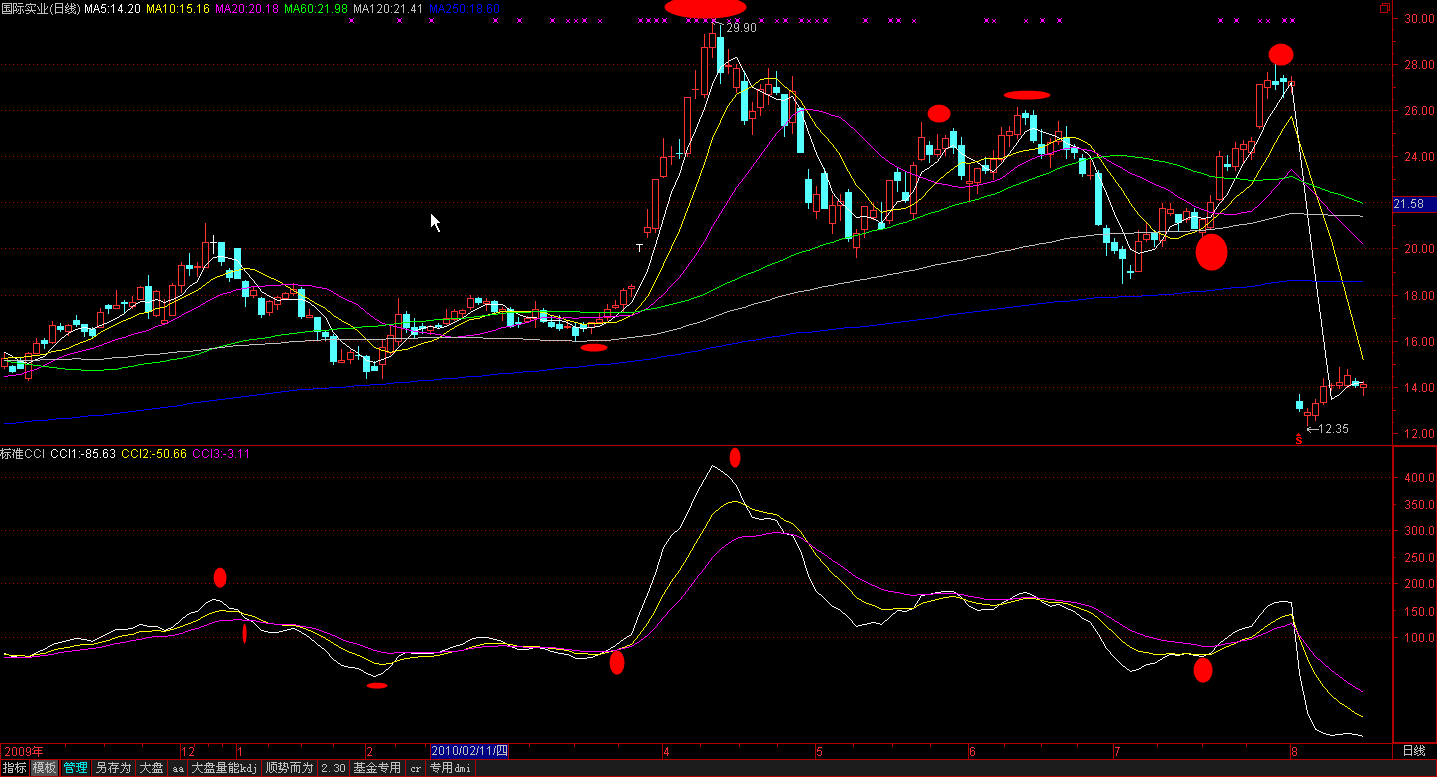The height and width of the screenshot is (777, 1437).
Task: Click the 标准CCI indicator title
Action: click(x=23, y=454)
